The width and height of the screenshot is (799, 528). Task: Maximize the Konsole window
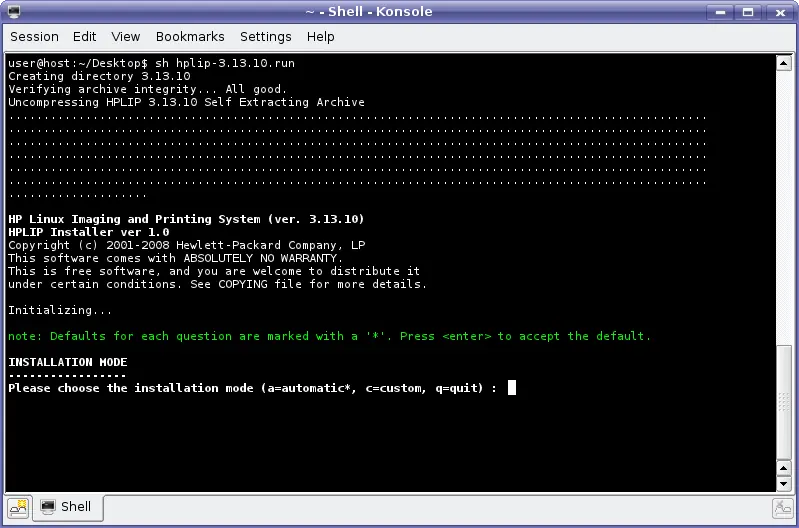pyautogui.click(x=748, y=12)
